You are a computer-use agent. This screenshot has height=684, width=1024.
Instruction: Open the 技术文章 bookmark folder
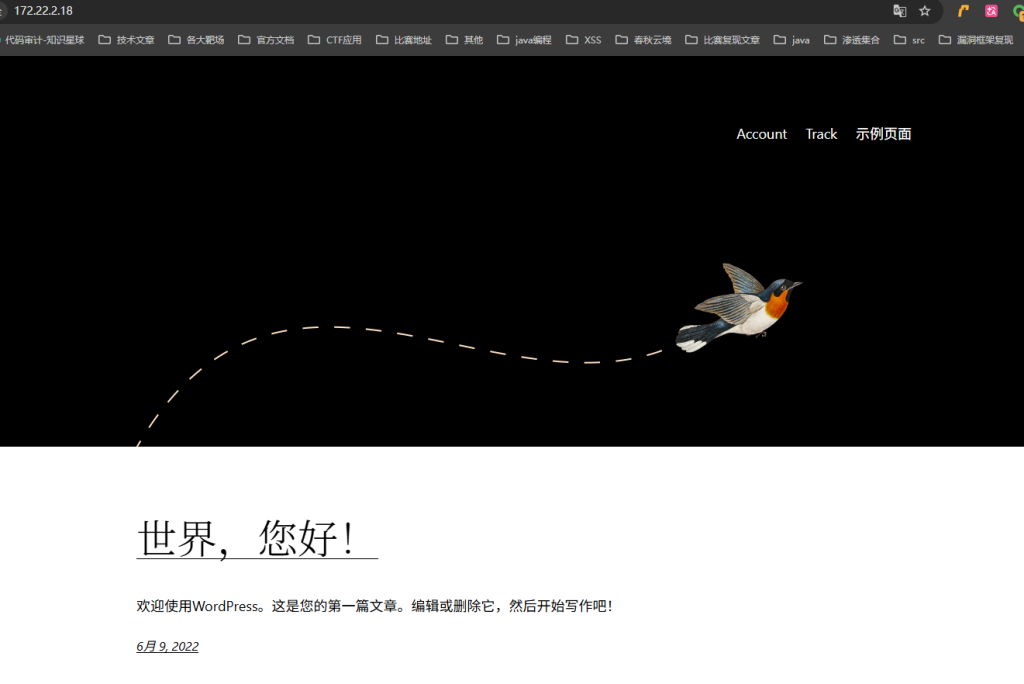(126, 40)
